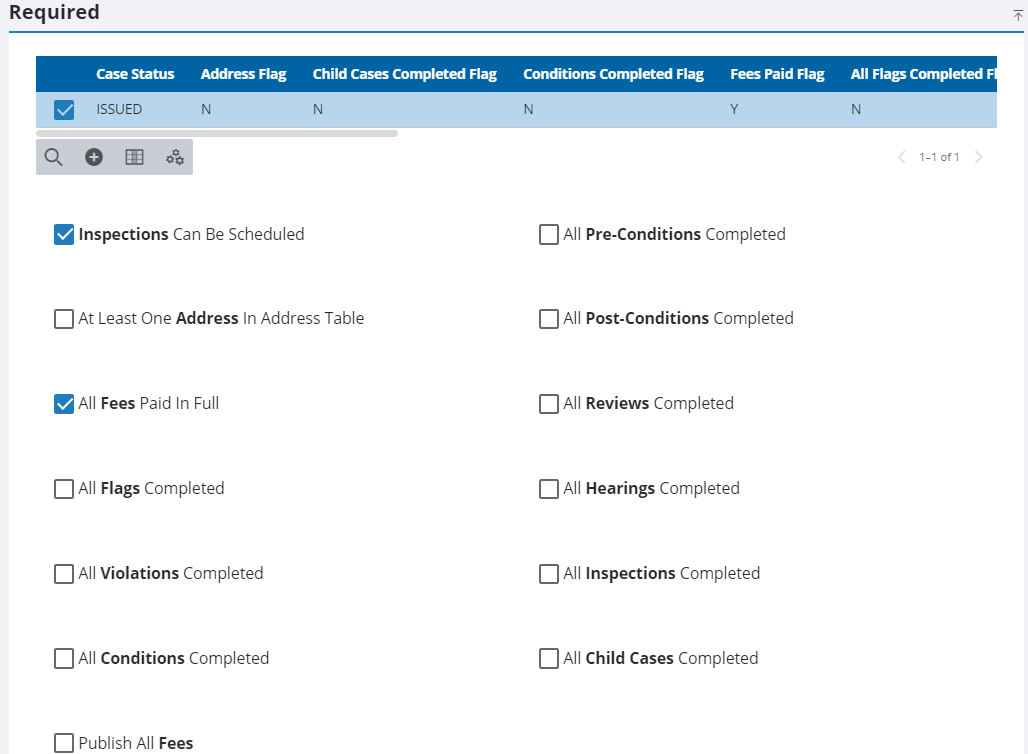Enable At Least One Address In Address Table
This screenshot has height=754, width=1028.
64,320
